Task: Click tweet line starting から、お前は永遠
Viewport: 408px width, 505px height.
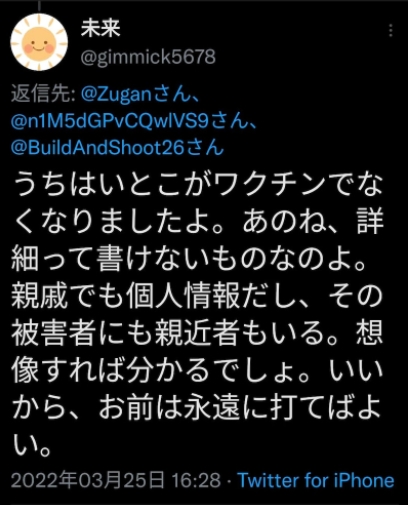Action: click(198, 407)
